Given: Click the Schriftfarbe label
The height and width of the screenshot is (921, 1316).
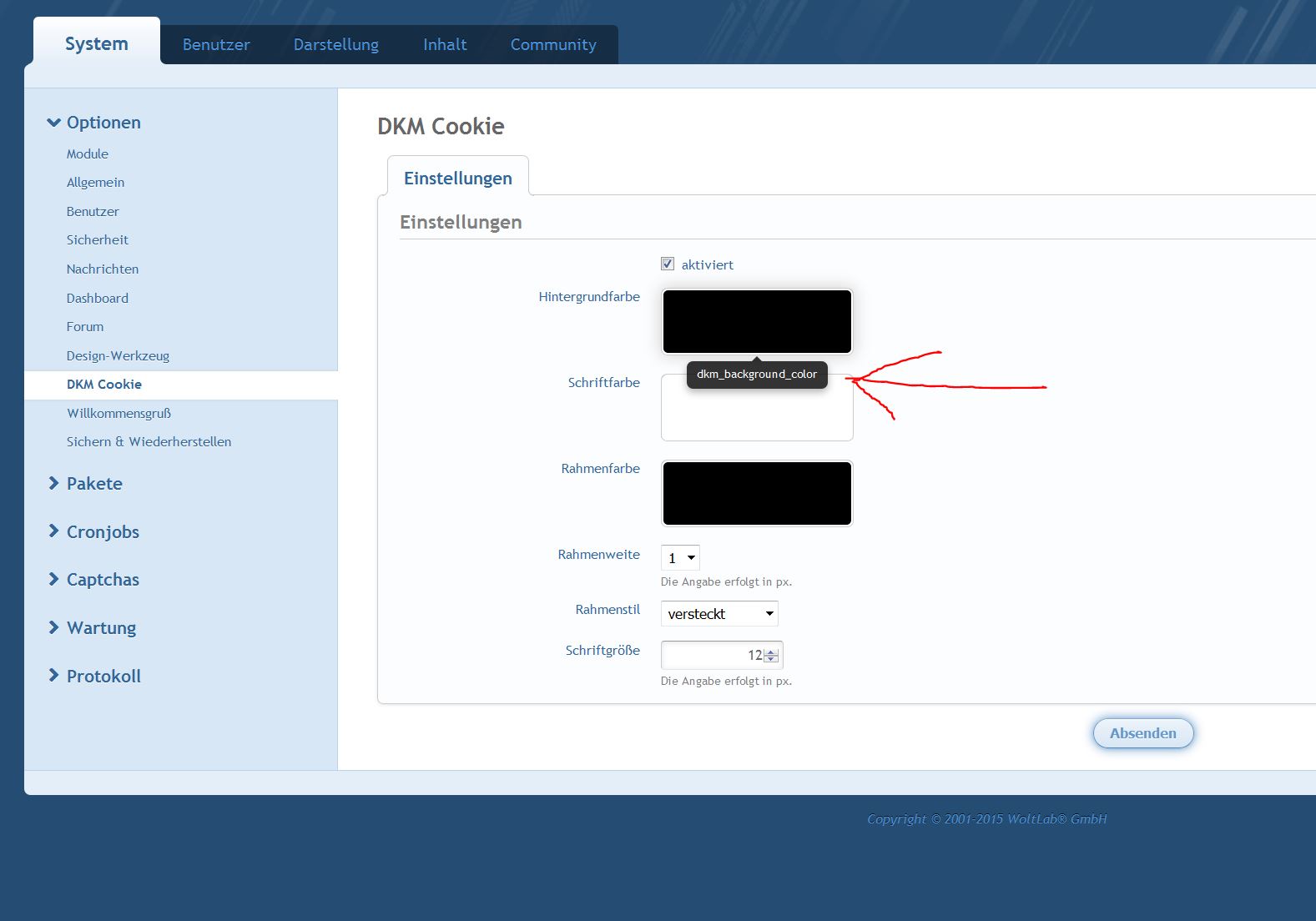Looking at the screenshot, I should [x=604, y=383].
